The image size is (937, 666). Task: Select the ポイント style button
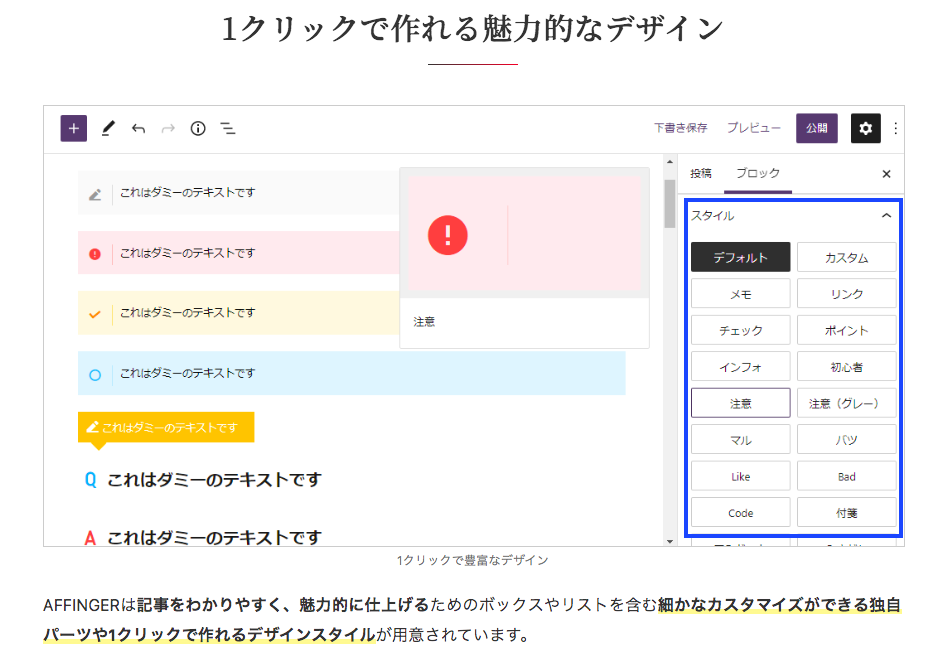point(846,330)
